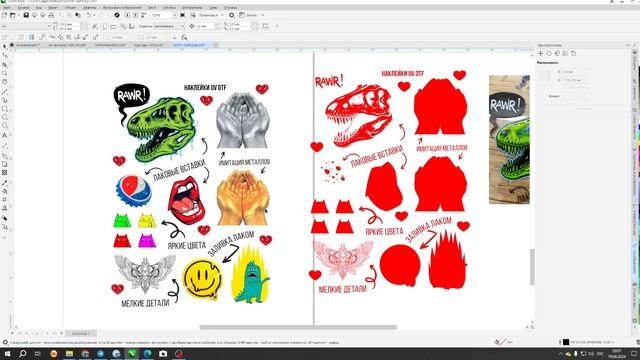640x360 pixels.
Task: Select the Artistic Media tool in the toolbox
Action: [4, 100]
